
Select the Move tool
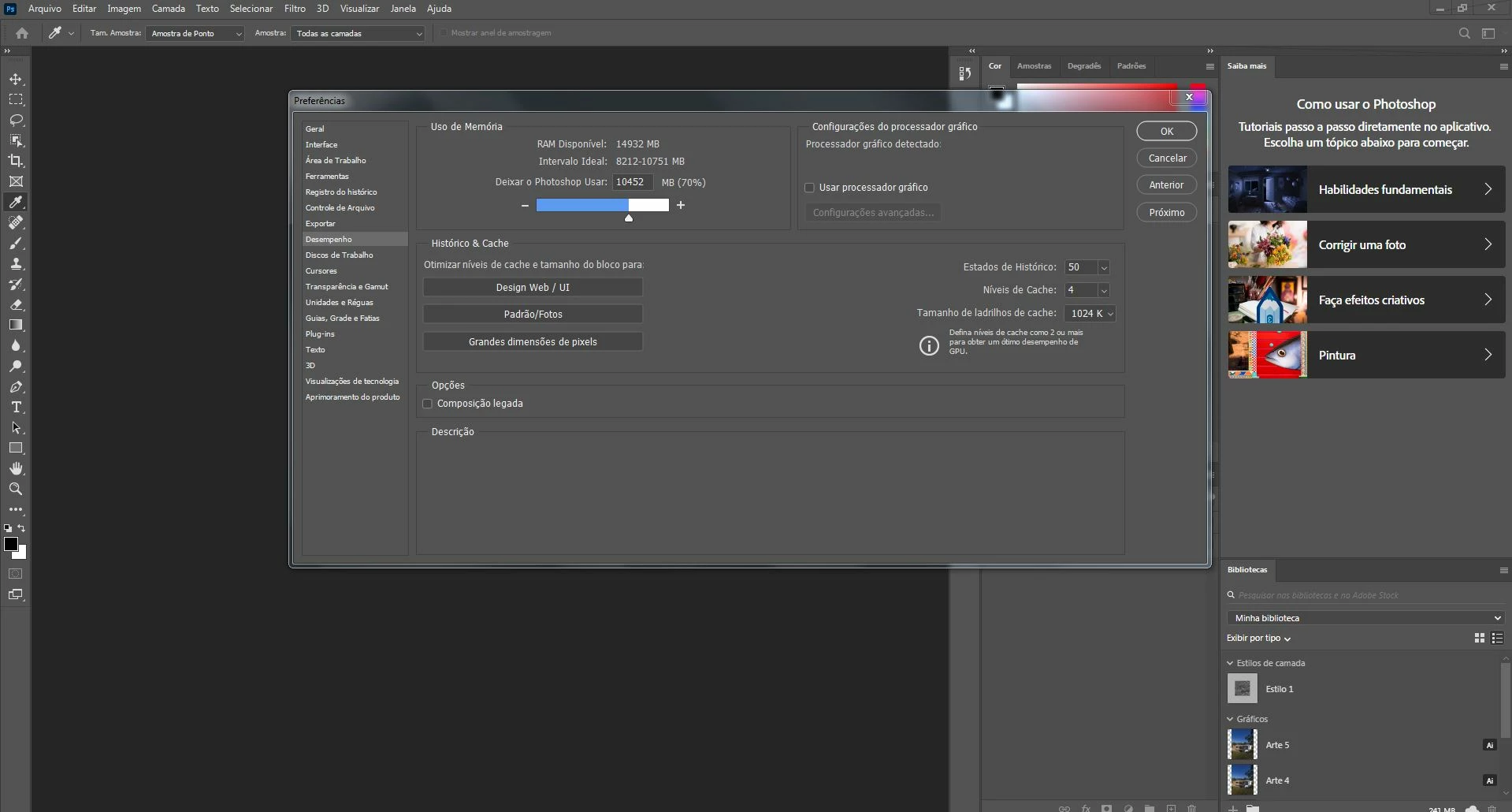click(x=16, y=80)
